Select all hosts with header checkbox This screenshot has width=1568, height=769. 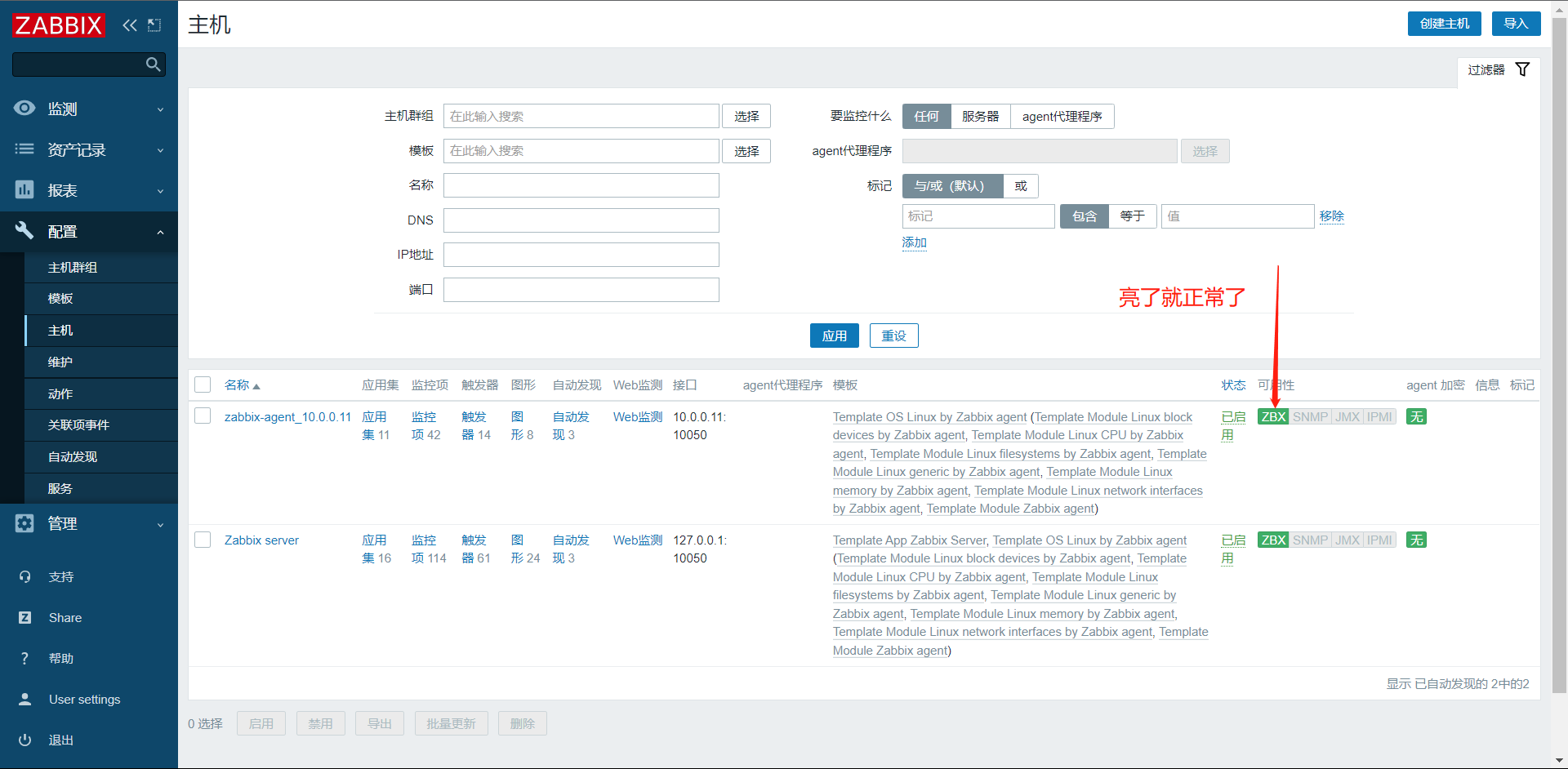point(203,384)
